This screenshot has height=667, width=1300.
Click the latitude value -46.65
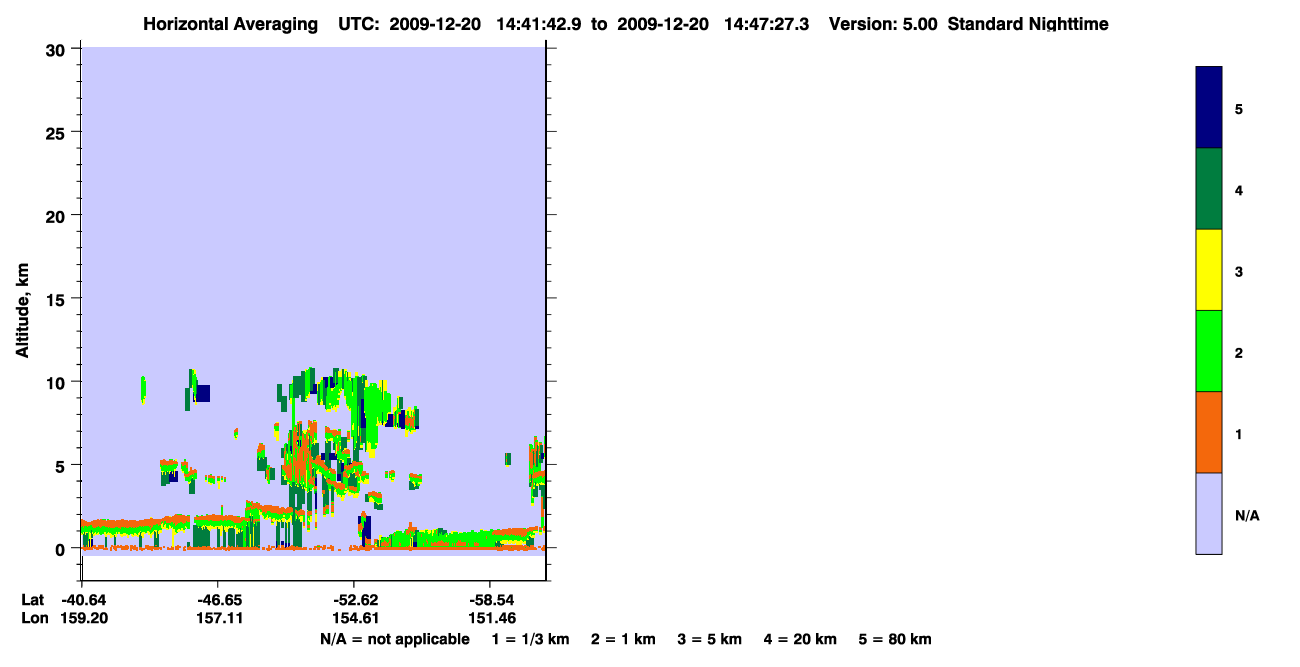[x=219, y=600]
